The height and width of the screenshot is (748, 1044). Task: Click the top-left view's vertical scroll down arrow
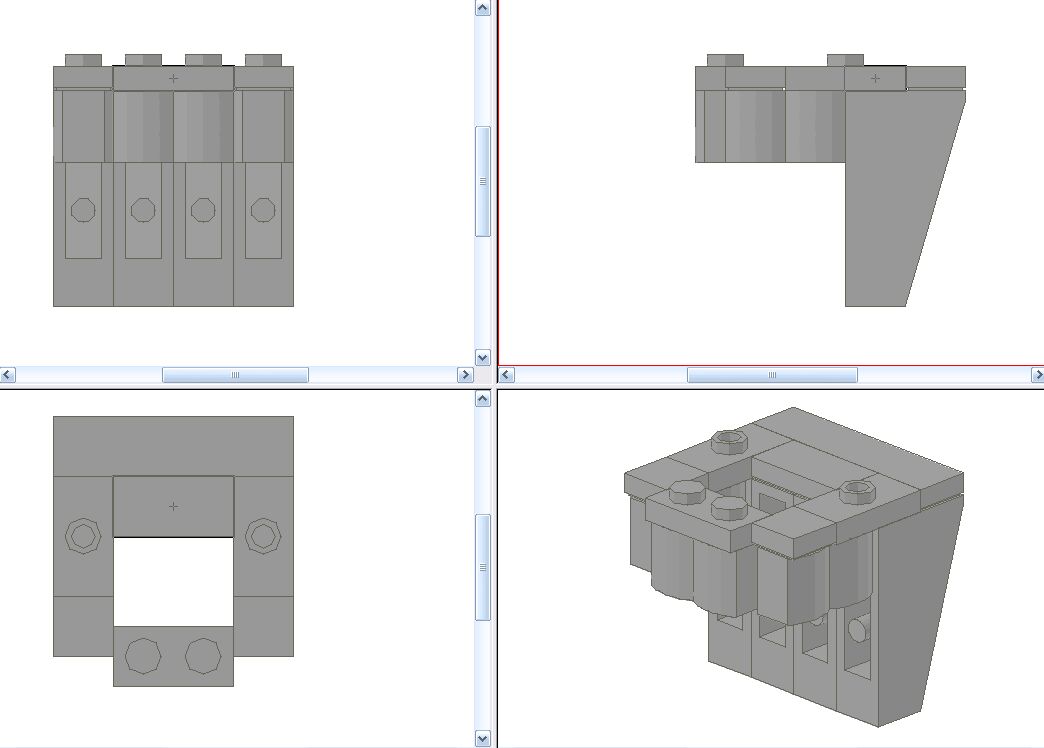pos(483,357)
